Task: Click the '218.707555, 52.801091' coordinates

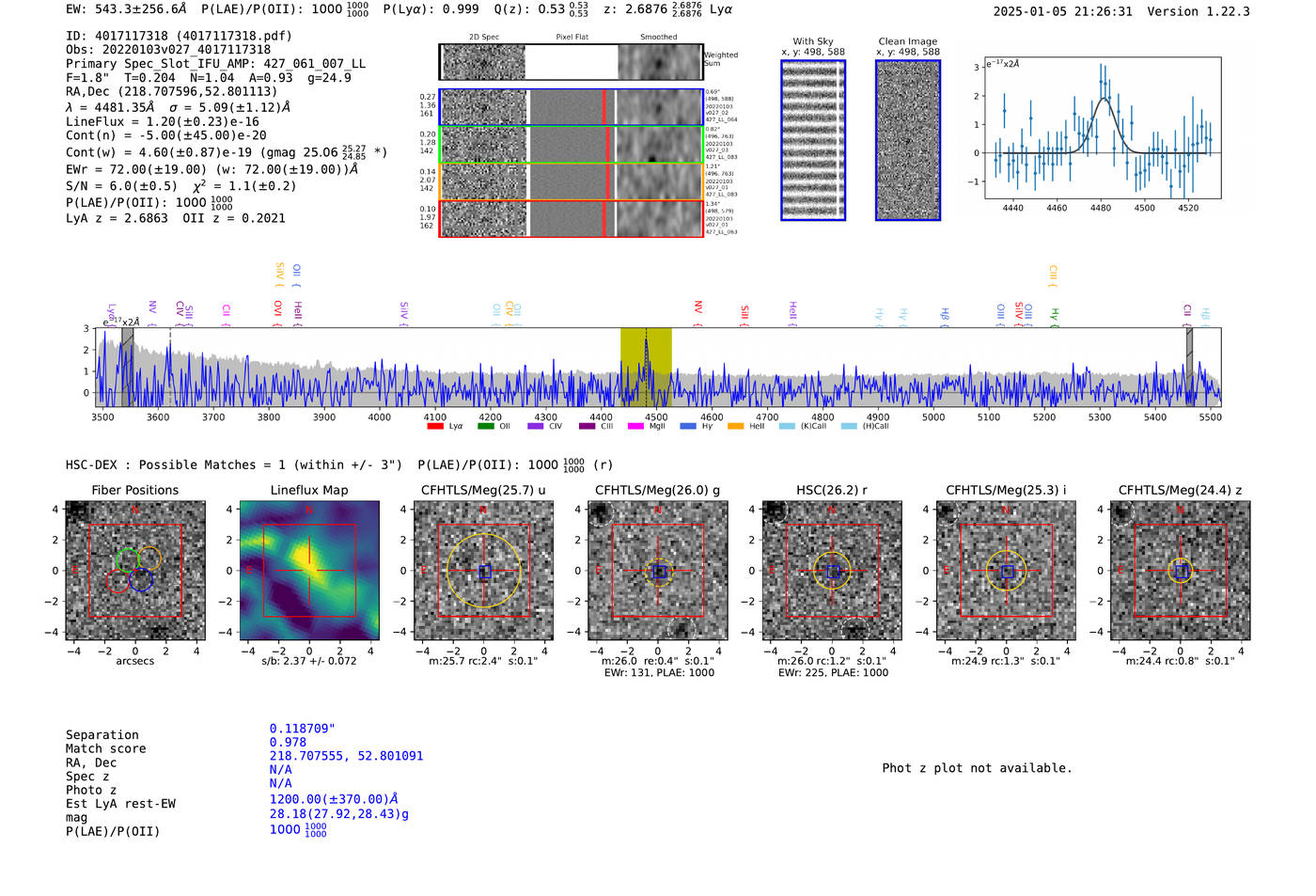Action: coord(346,756)
